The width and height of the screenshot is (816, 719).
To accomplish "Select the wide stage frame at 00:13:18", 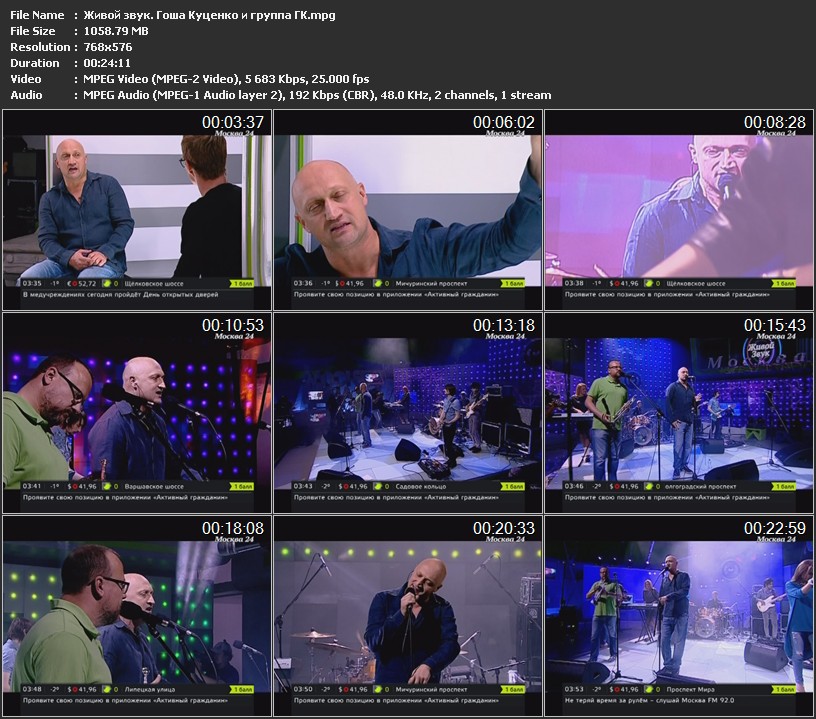I will (407, 410).
